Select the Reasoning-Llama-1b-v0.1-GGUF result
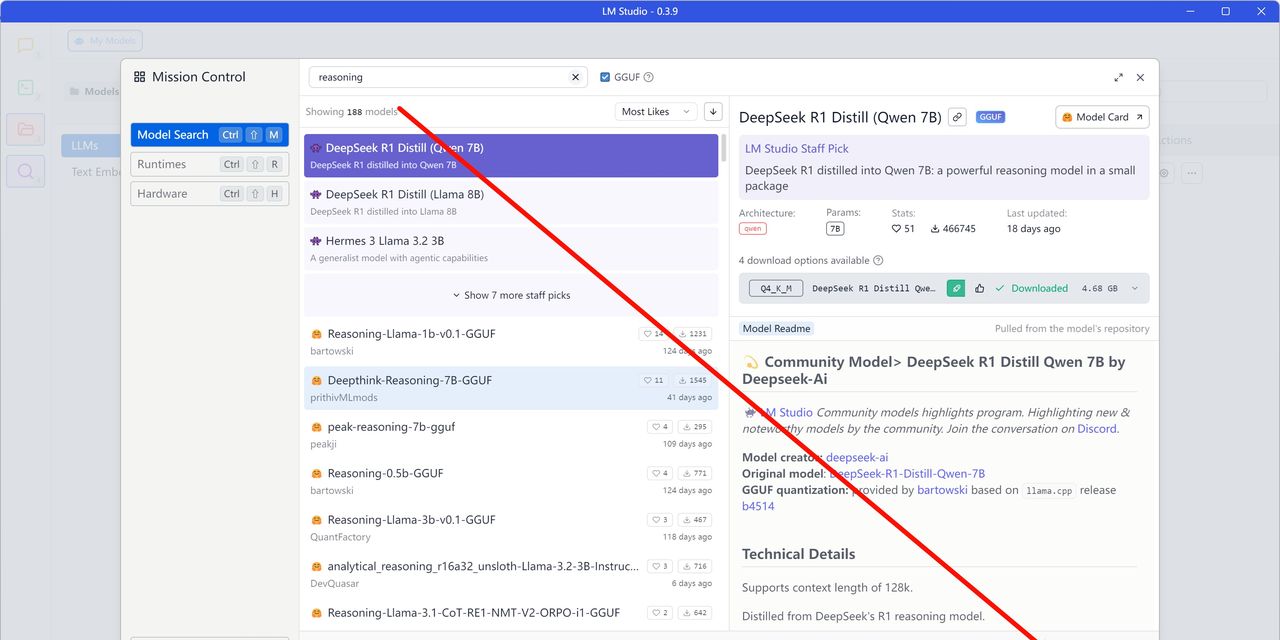This screenshot has width=1280, height=640. [511, 342]
